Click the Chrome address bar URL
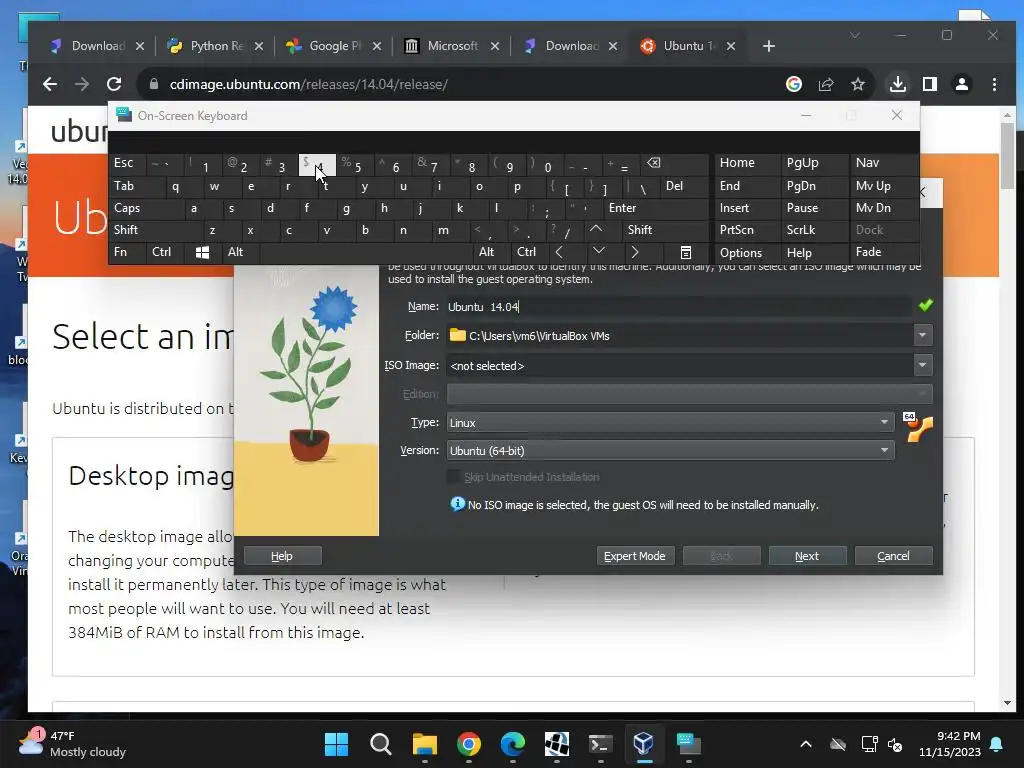 pos(308,84)
